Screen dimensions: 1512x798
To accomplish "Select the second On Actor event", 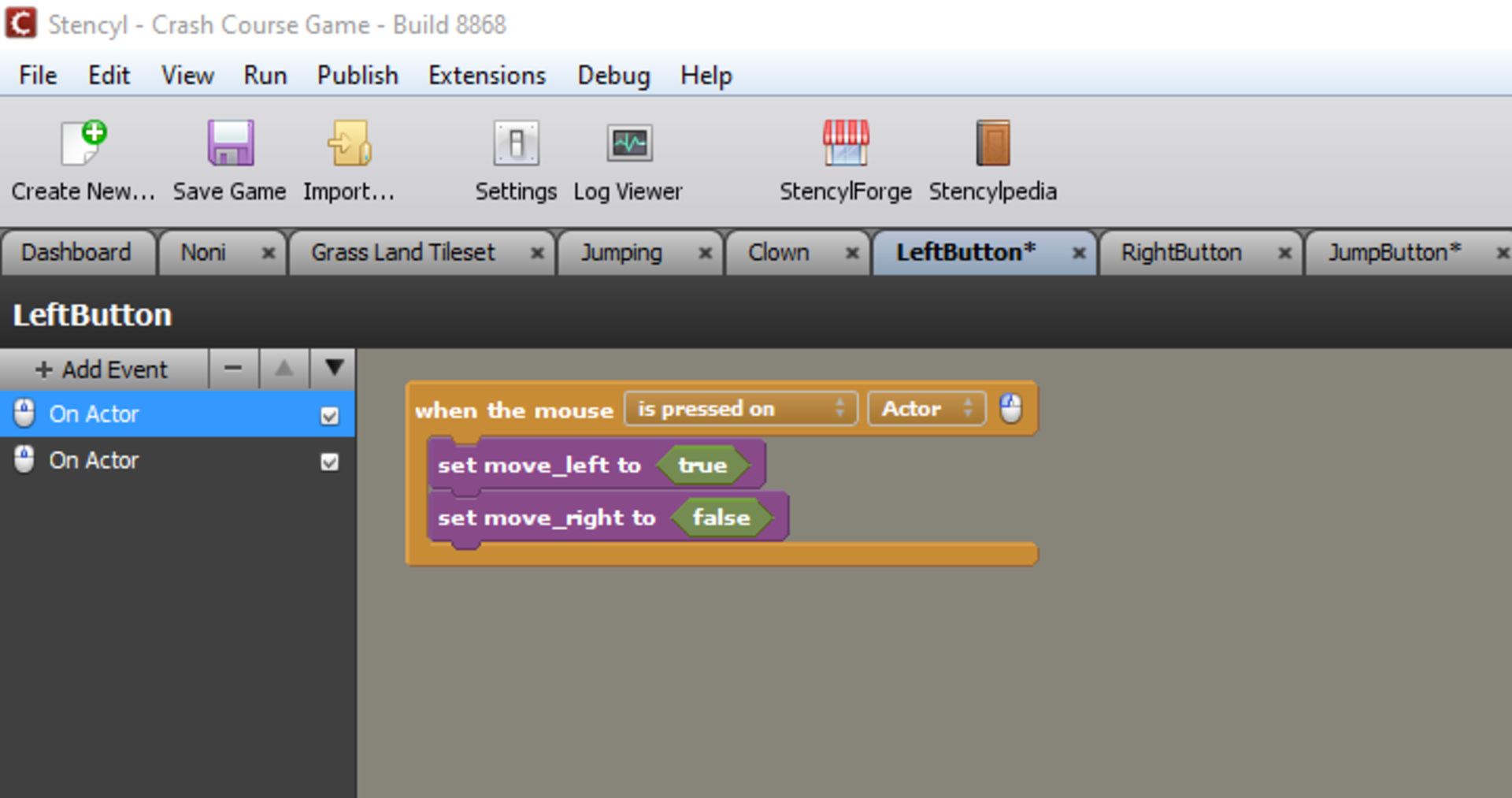I will point(94,461).
